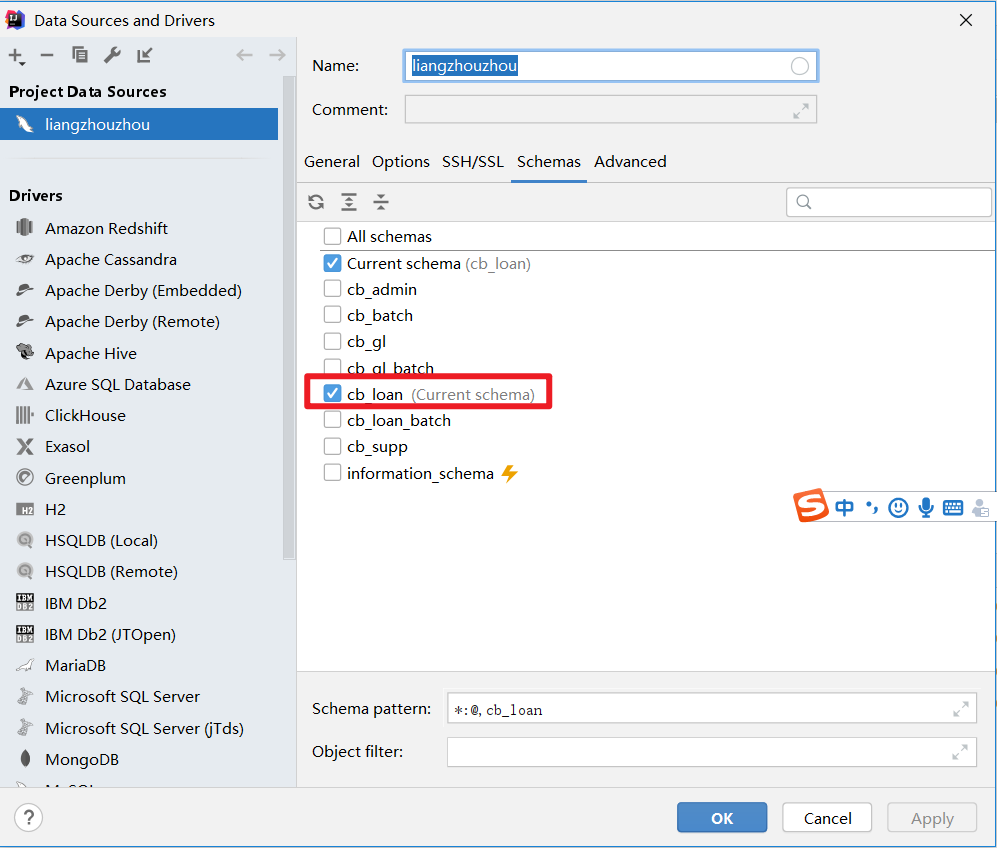Select the Amazon Redshift driver
Screen dimensions: 997x848
click(106, 228)
